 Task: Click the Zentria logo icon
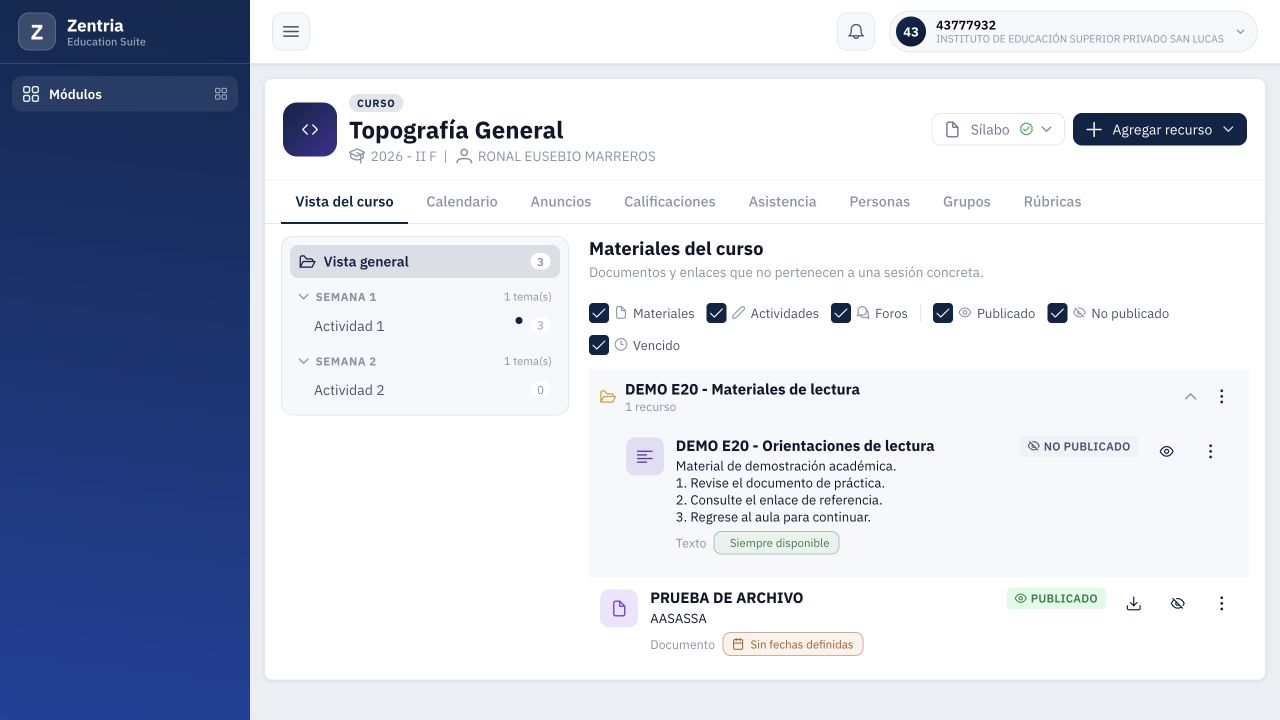tap(37, 32)
